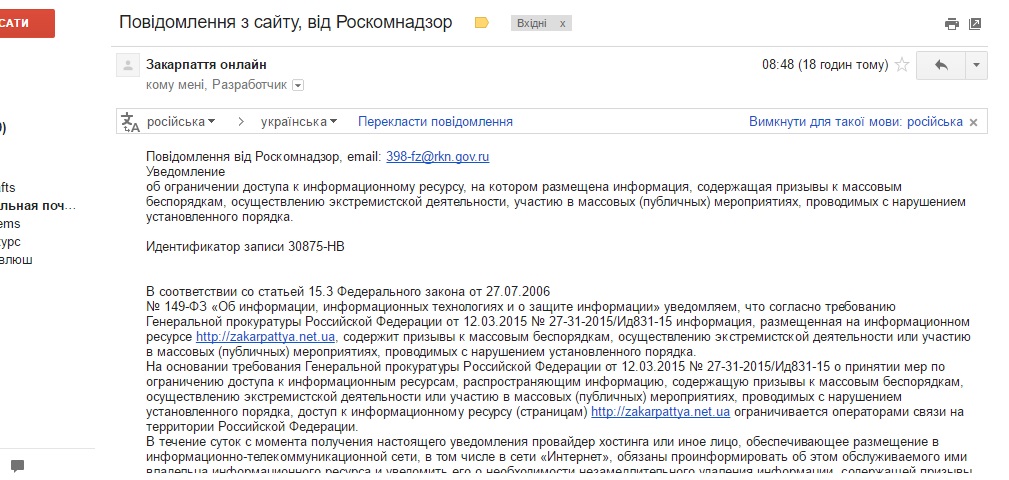Open target language dropdown українська
The image size is (1009, 480).
click(298, 122)
